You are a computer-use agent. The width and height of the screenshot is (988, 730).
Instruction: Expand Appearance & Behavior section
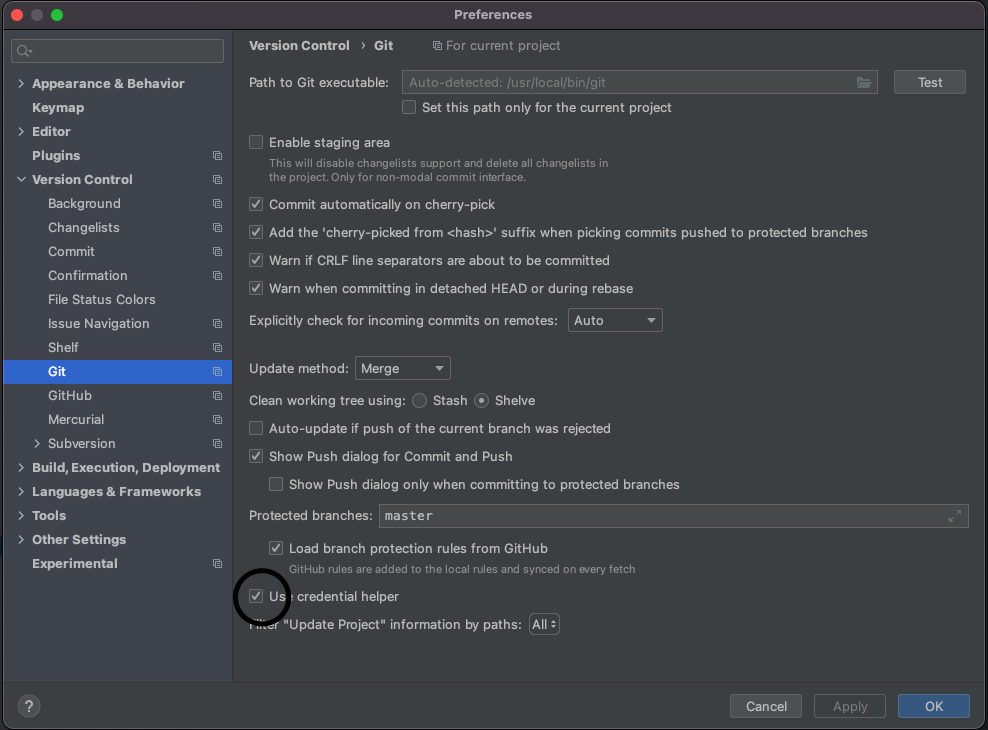[21, 83]
